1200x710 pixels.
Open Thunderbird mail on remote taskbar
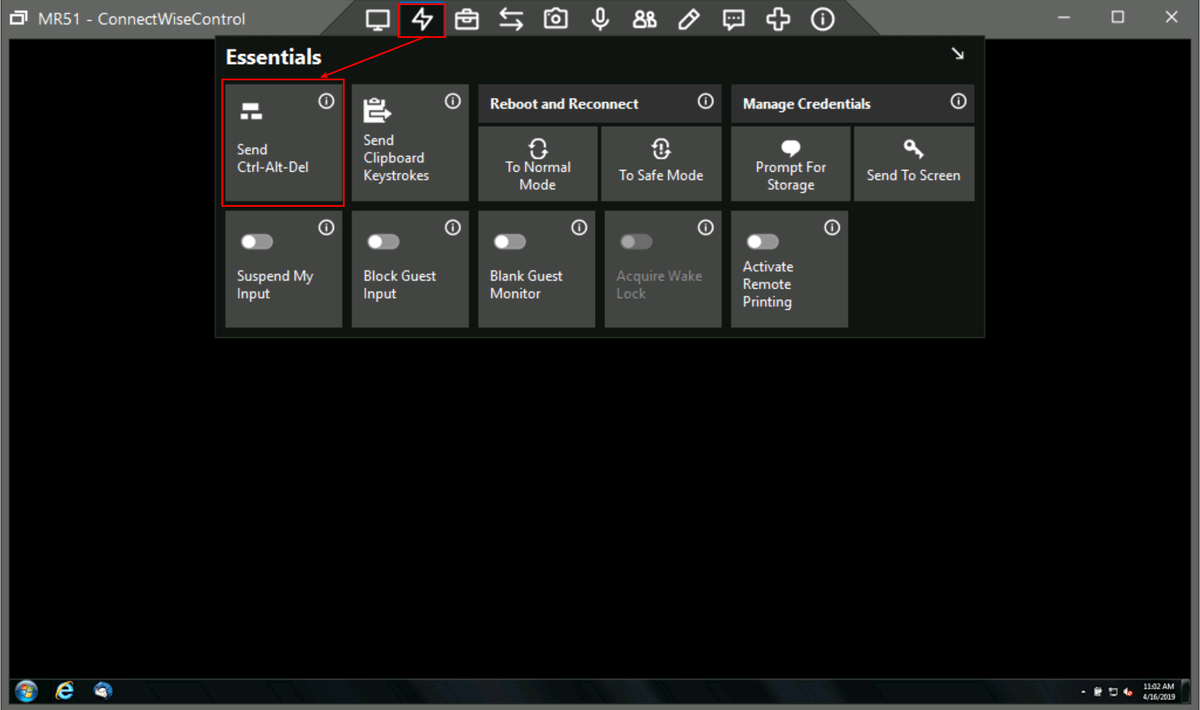pyautogui.click(x=103, y=691)
